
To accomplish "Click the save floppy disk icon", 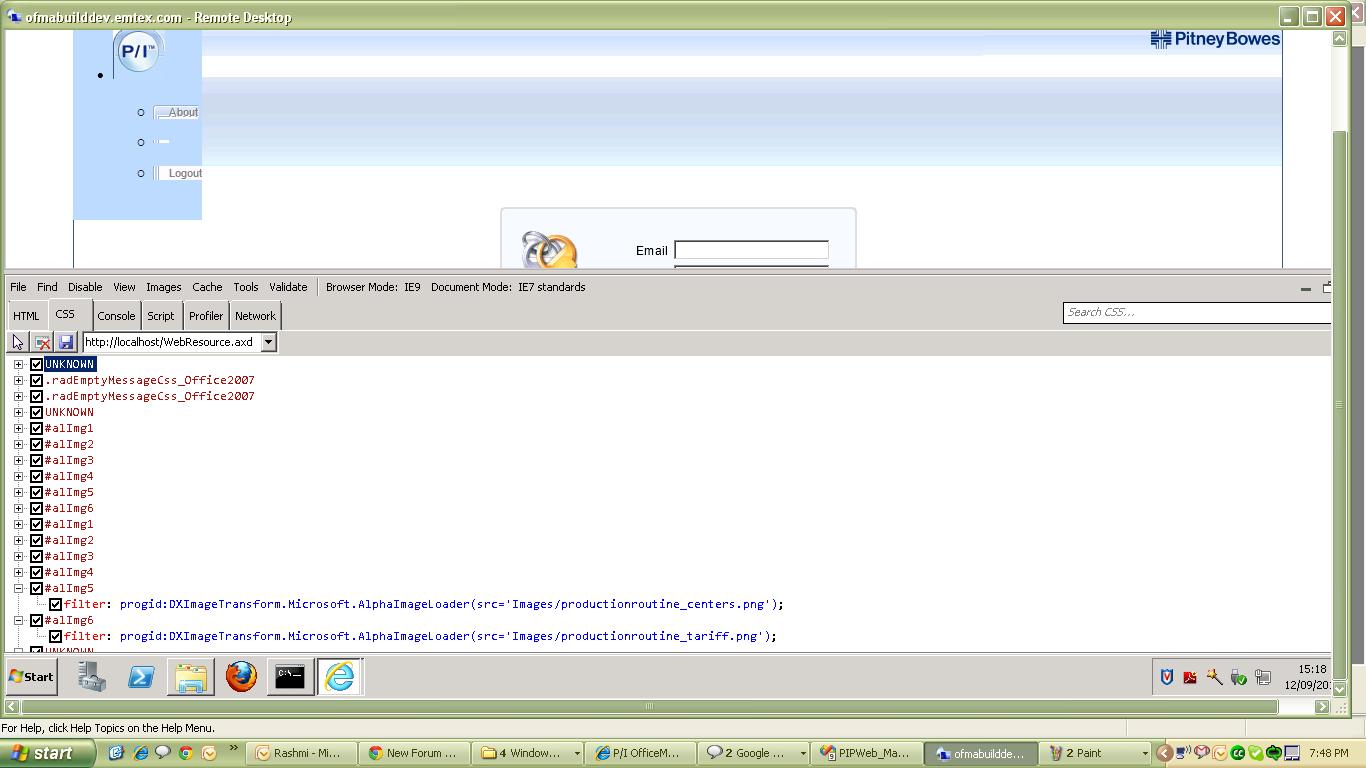I will coord(66,342).
